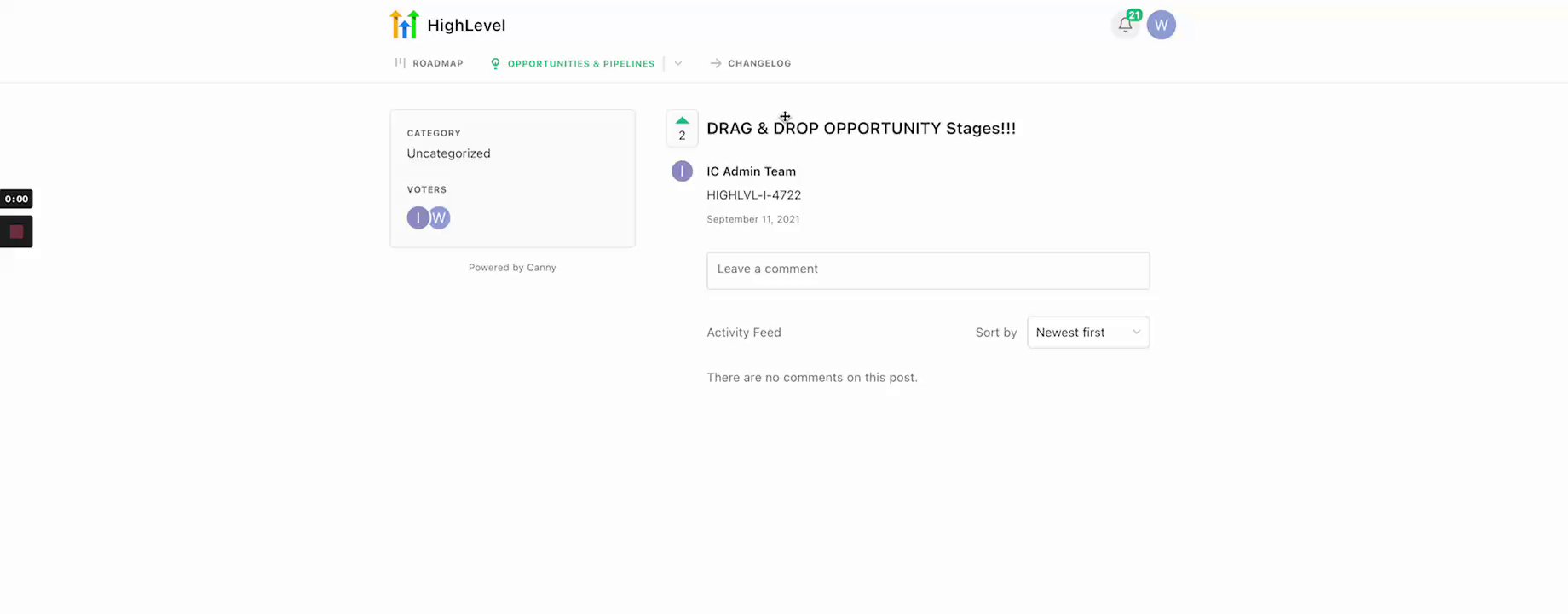Image resolution: width=1568 pixels, height=614 pixels.
Task: Stop the screen recording
Action: click(16, 232)
